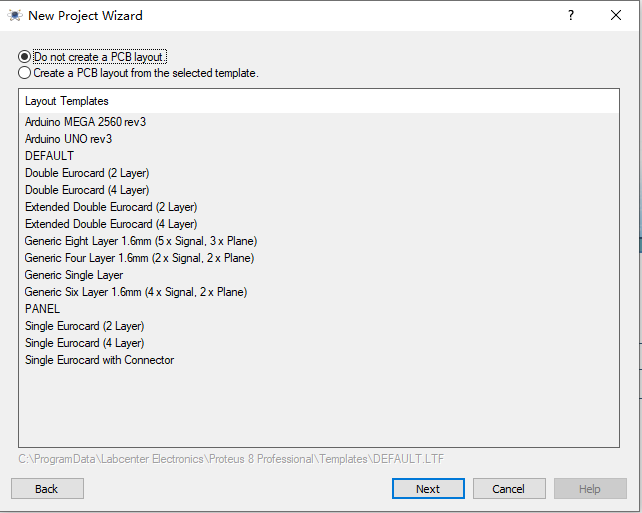The height and width of the screenshot is (513, 642).
Task: Enable 'Create a PCB layout from template'
Action: click(x=25, y=73)
